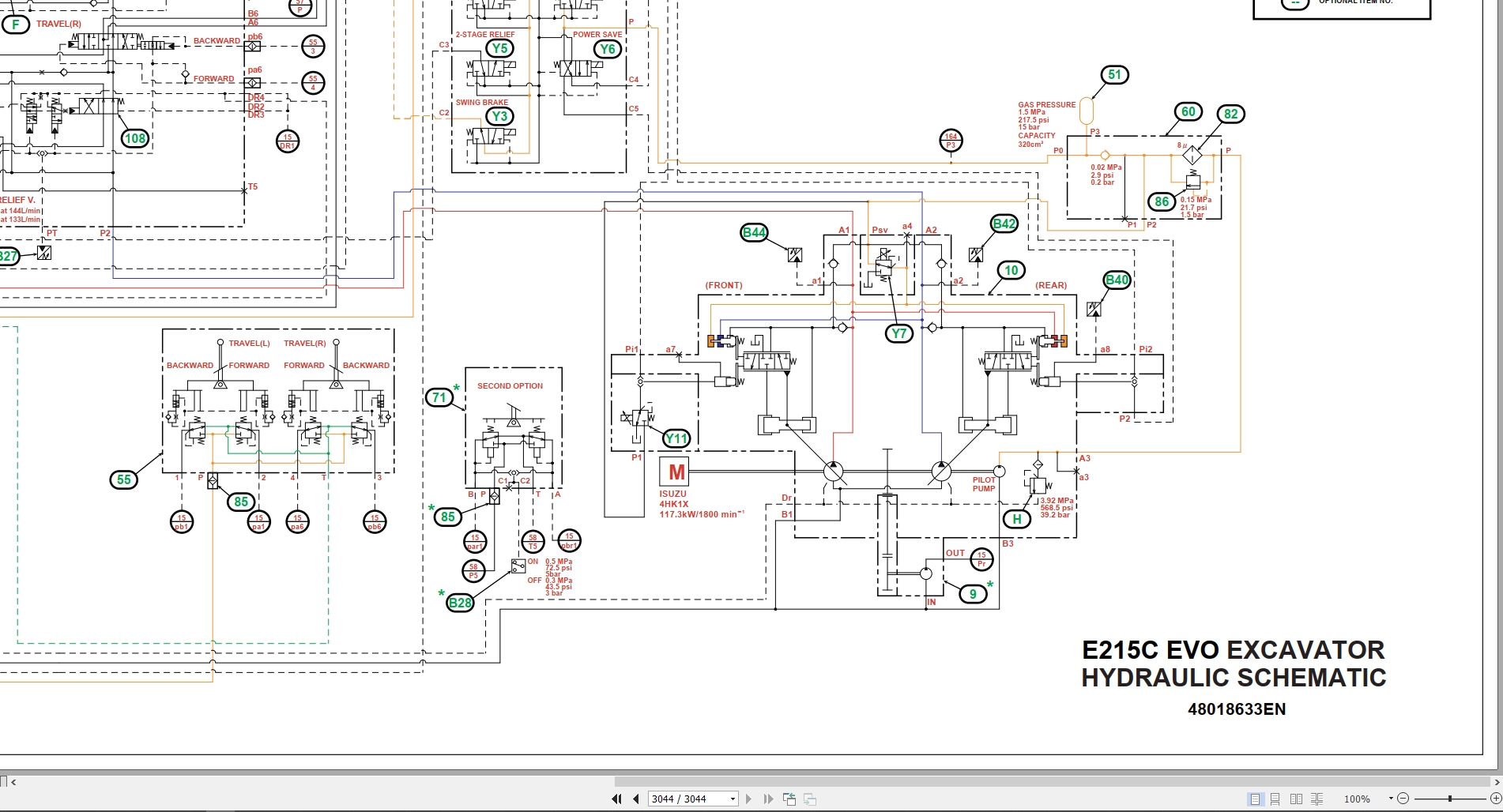
Task: Zoom out with the minus button
Action: click(1403, 799)
